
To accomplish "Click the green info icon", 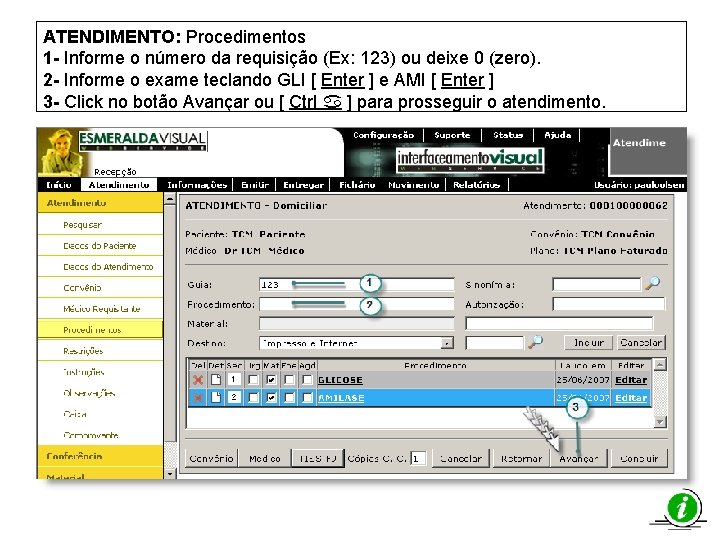I will coord(684,509).
